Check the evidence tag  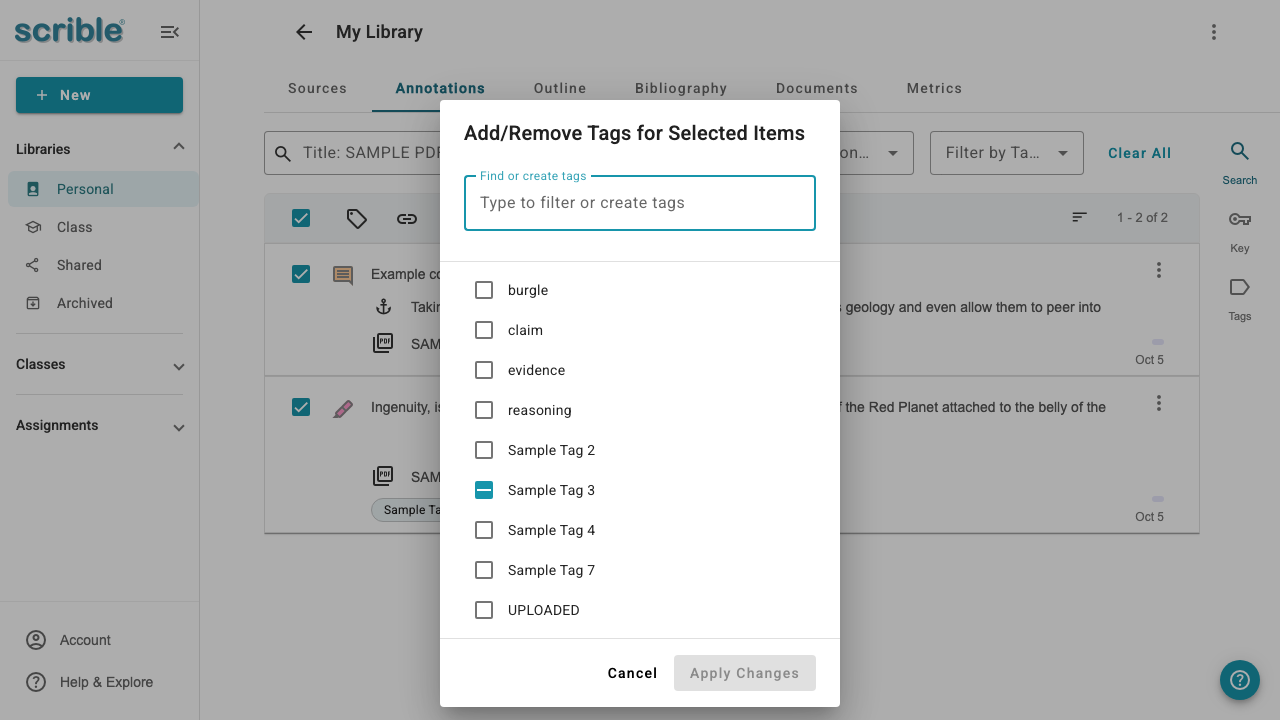[484, 370]
